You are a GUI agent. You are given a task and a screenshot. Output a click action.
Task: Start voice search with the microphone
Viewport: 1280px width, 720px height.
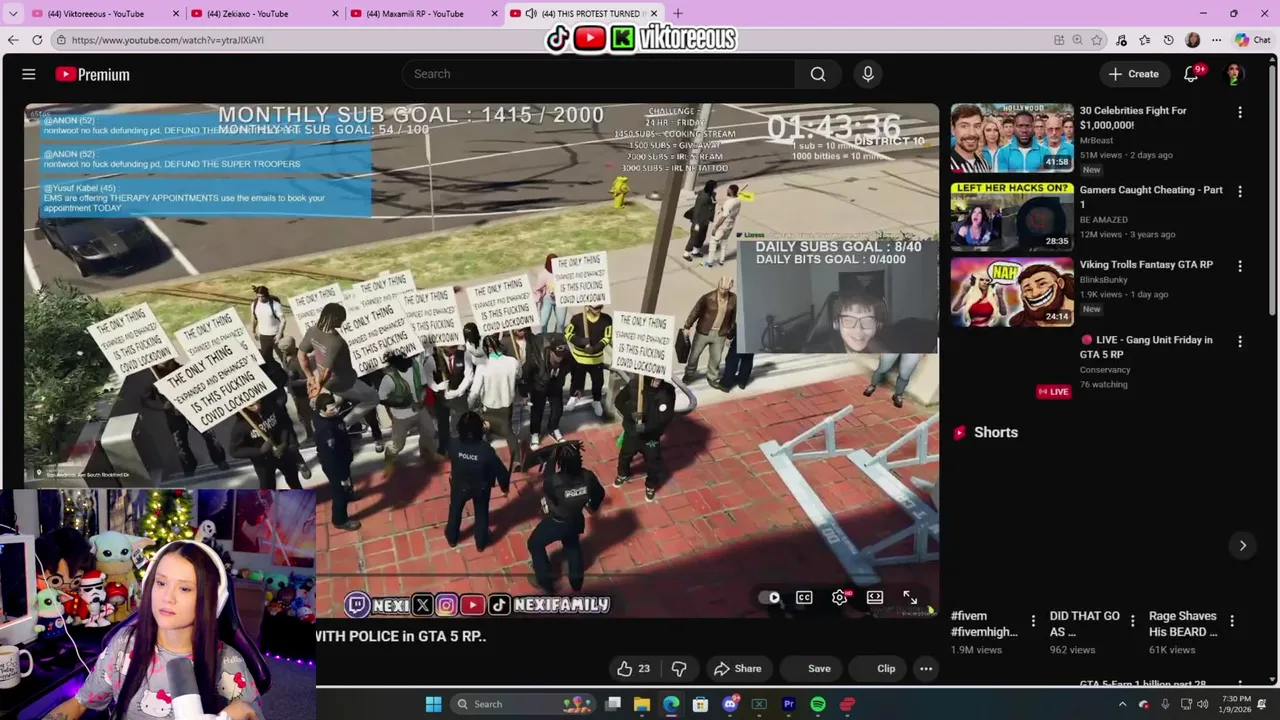click(x=868, y=74)
